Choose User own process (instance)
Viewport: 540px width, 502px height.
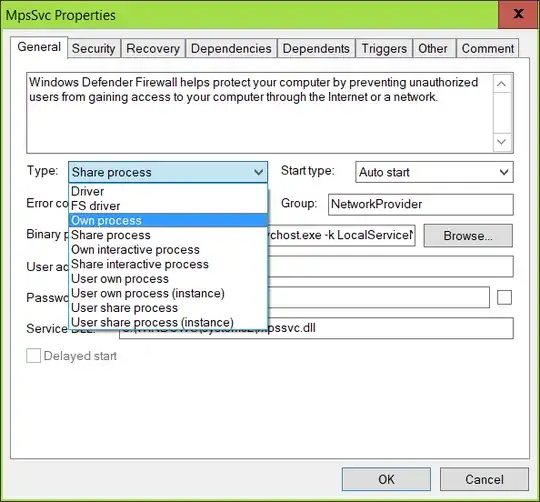(168, 293)
